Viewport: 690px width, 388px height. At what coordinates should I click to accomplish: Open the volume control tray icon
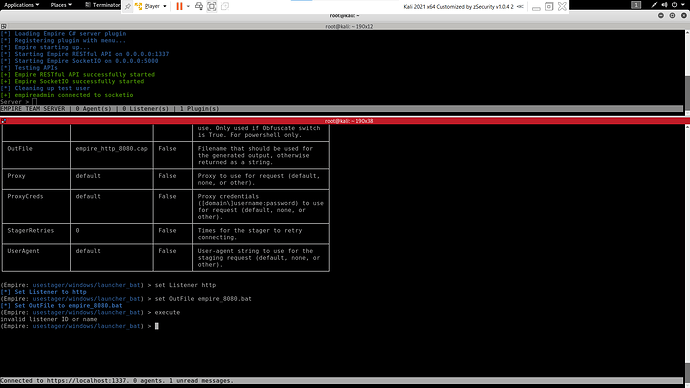[664, 5]
